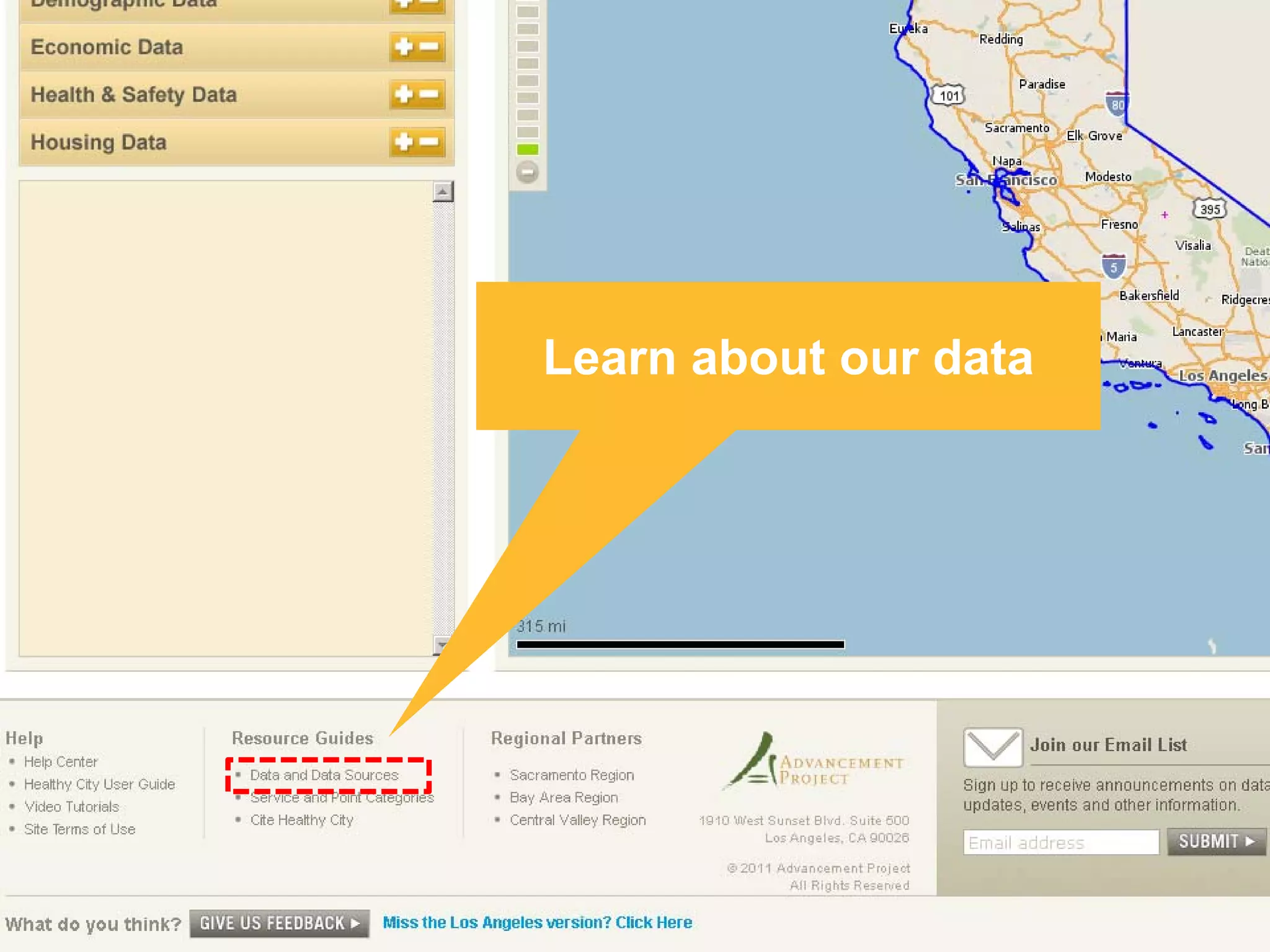
Task: Collapse Economic Data with minus icon
Action: coord(429,46)
